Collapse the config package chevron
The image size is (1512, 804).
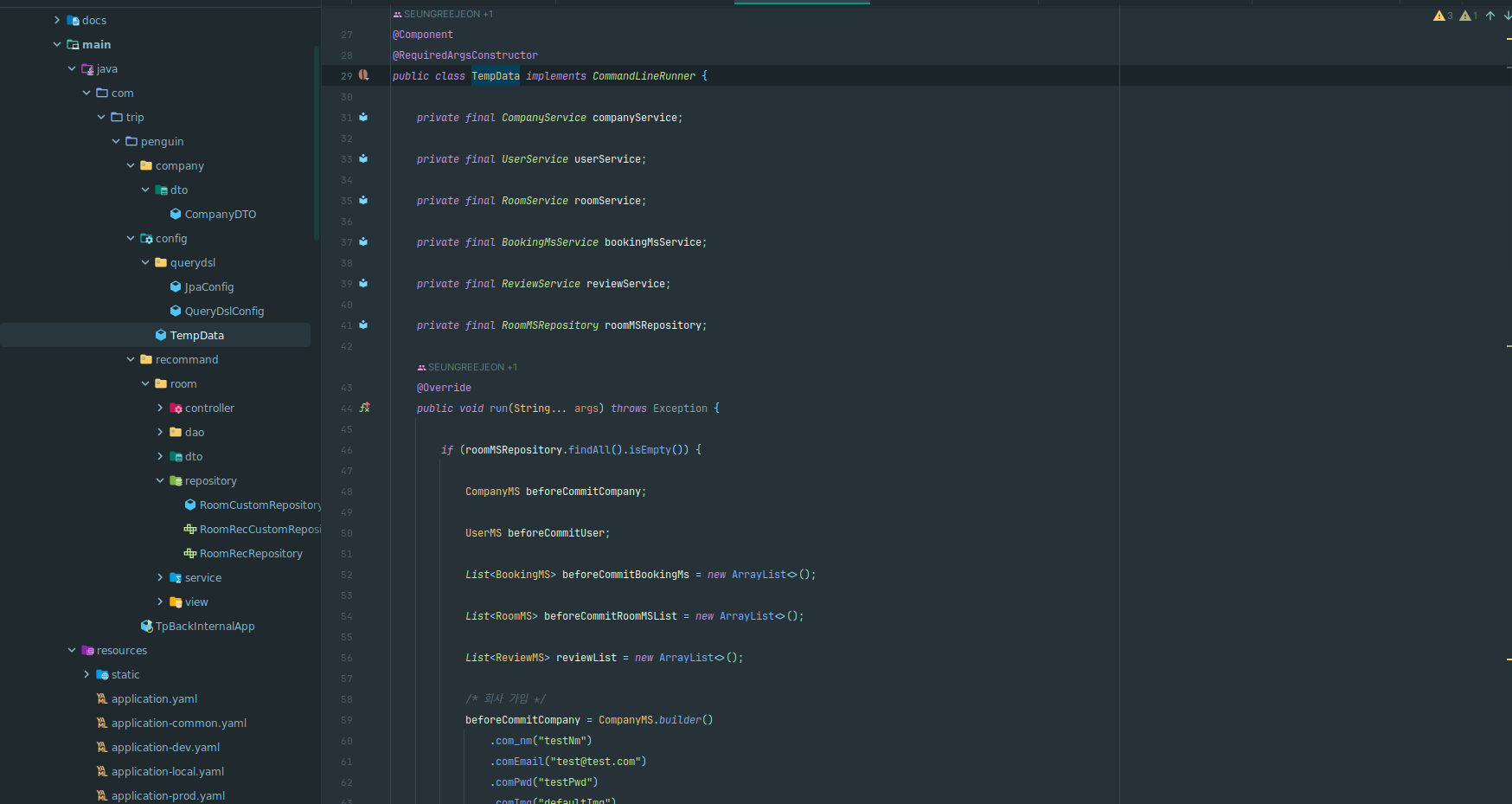[131, 238]
